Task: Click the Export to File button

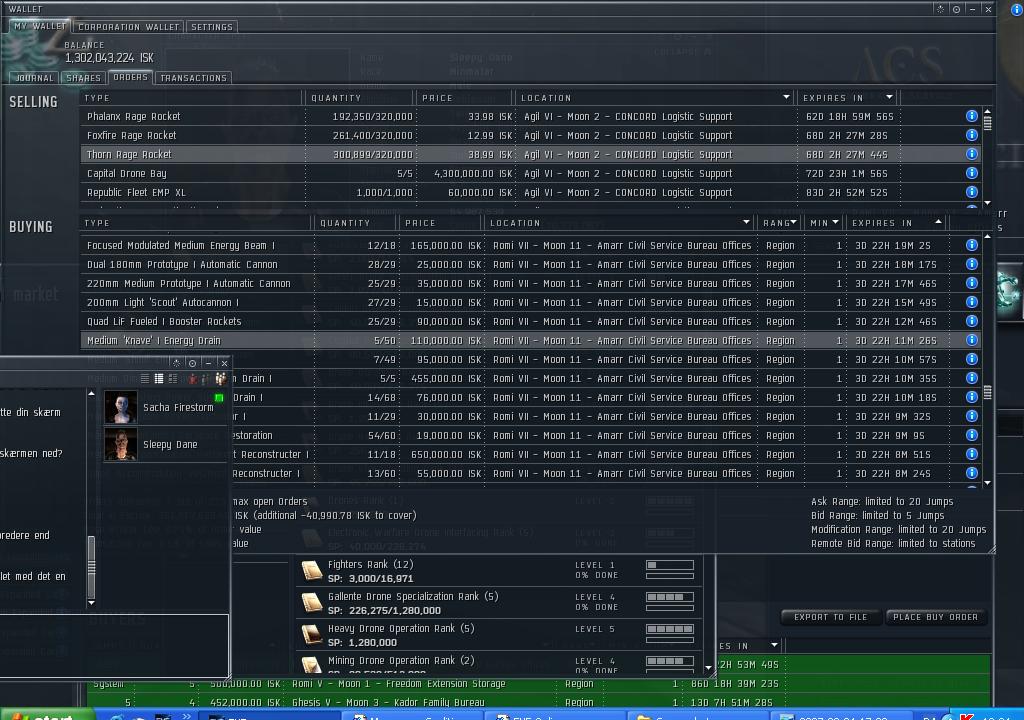Action: pyautogui.click(x=831, y=617)
